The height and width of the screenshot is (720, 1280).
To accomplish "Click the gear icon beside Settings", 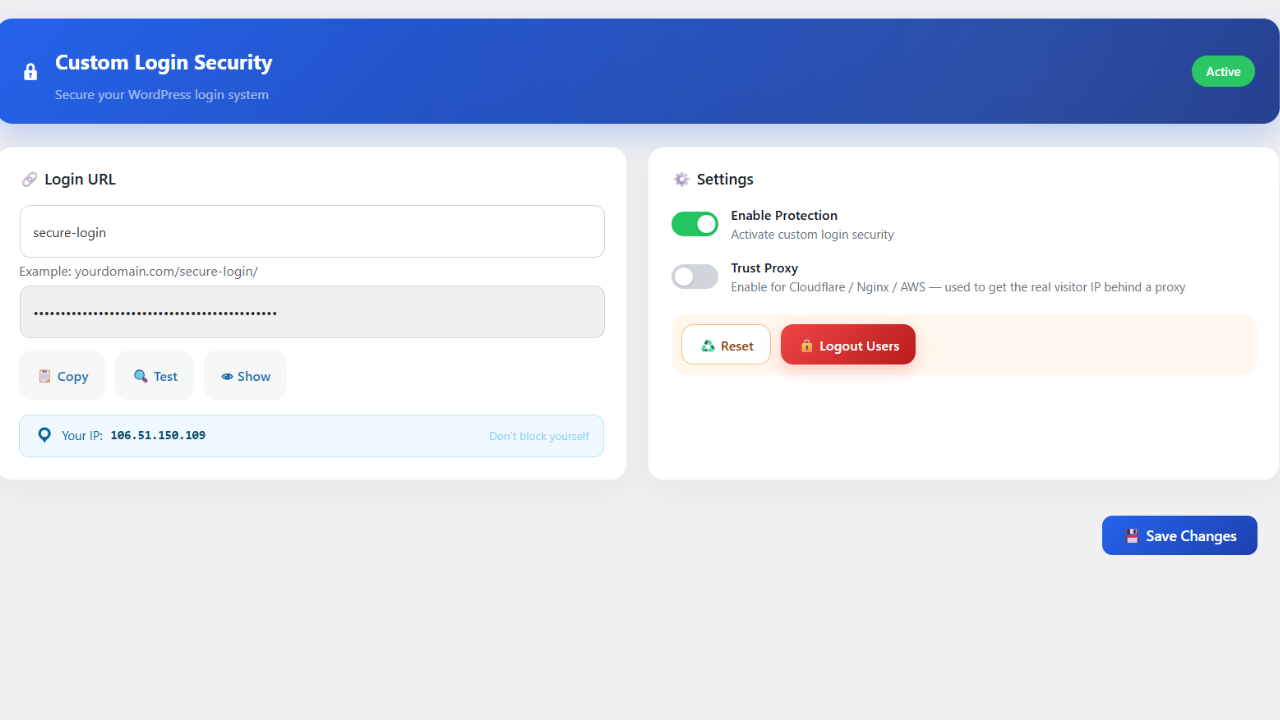I will 681,179.
